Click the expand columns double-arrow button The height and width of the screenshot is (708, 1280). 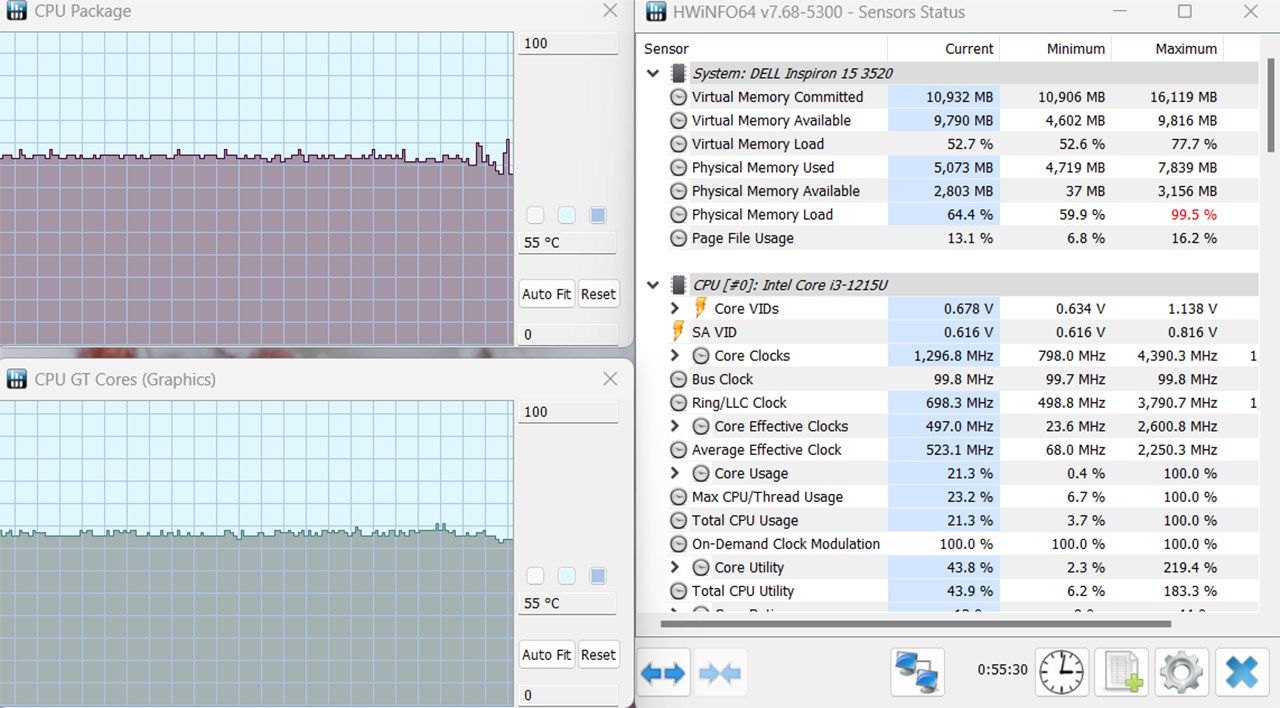664,673
